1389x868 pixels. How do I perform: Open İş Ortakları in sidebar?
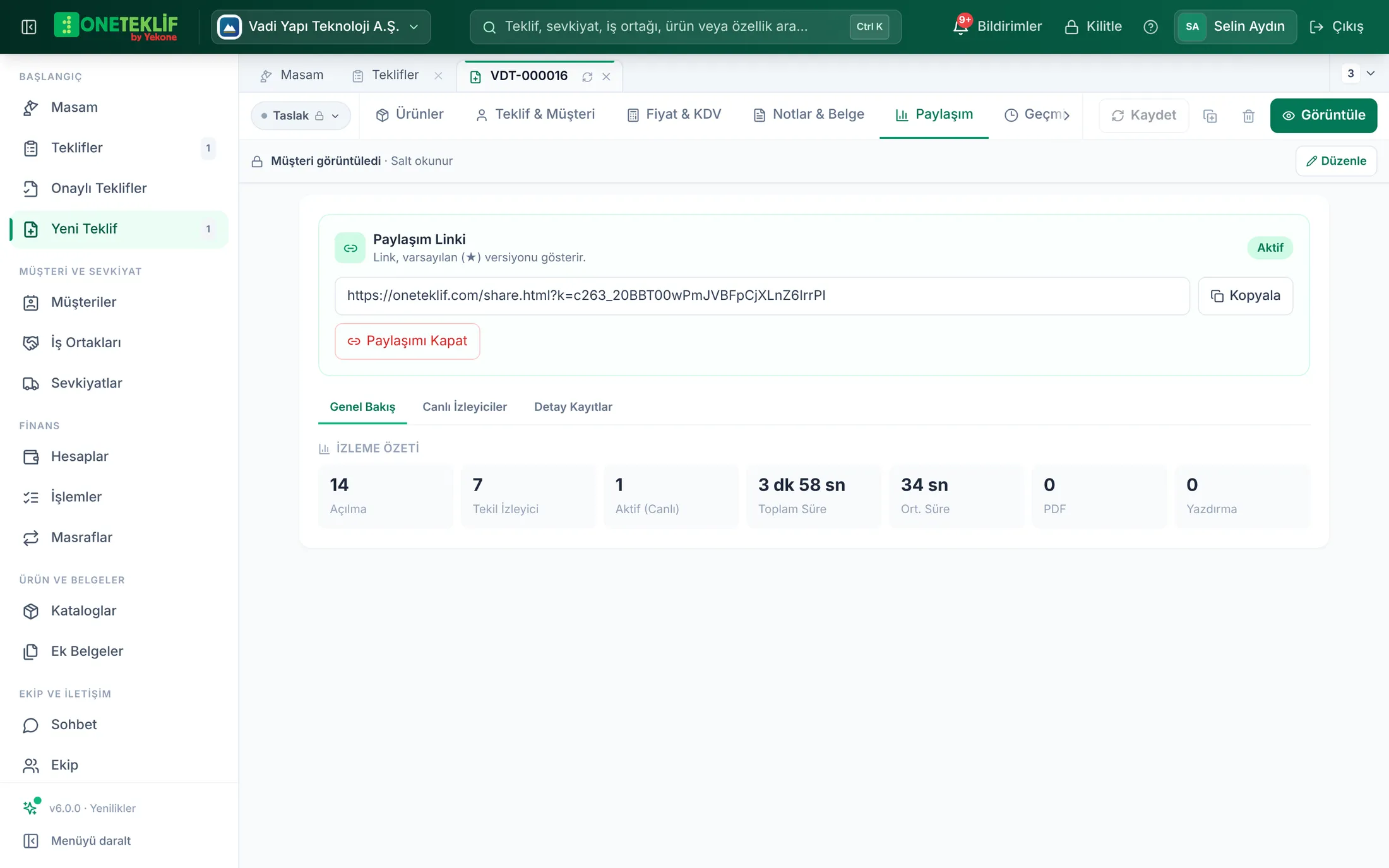coord(119,342)
